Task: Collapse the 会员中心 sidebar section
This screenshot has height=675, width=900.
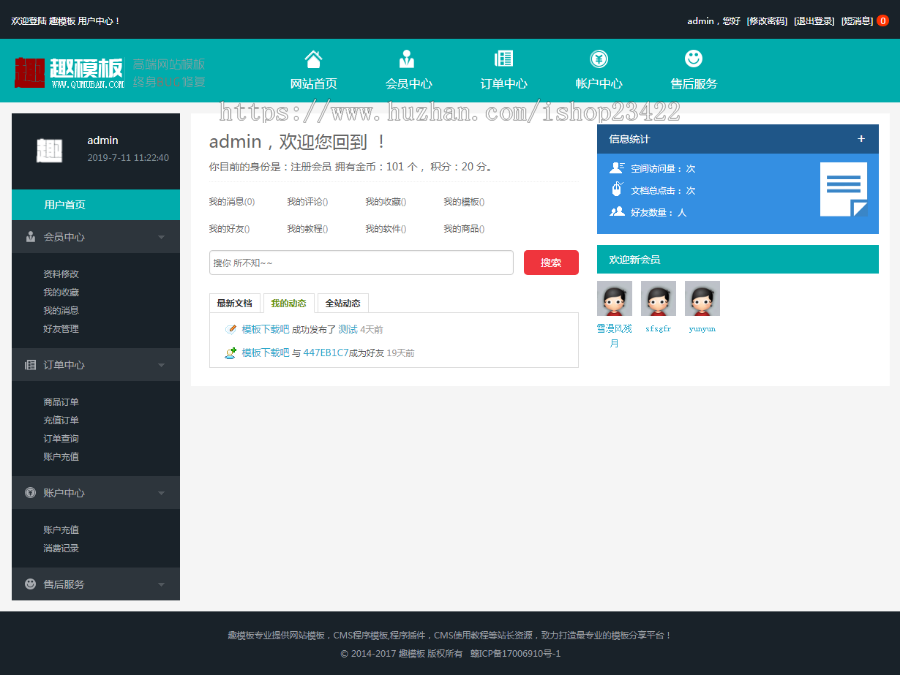Action: (x=161, y=237)
